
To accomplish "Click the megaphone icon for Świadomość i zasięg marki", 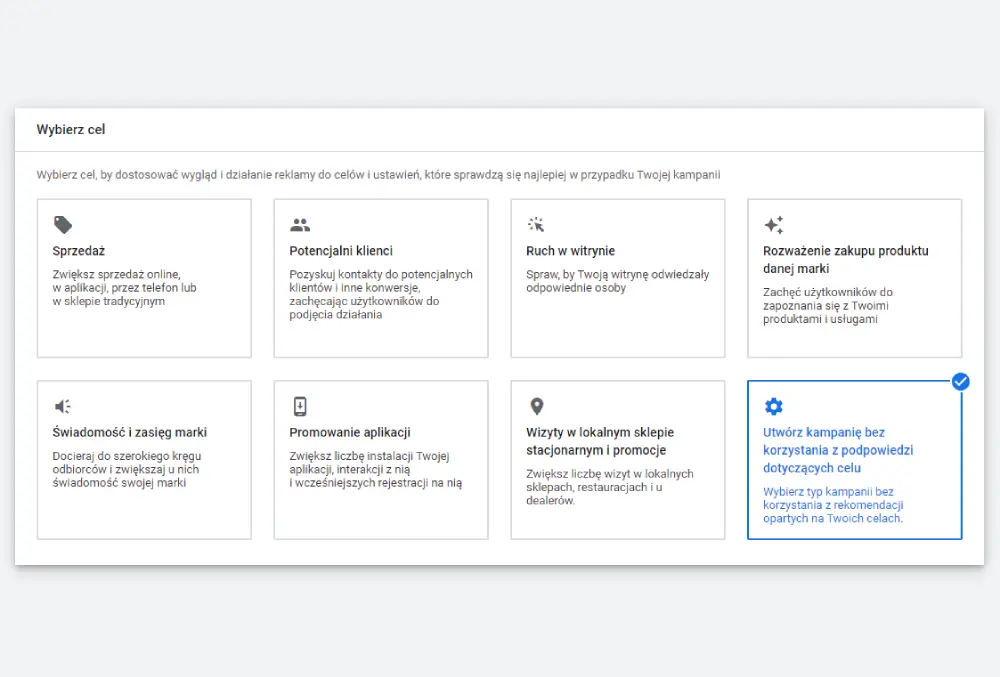I will pyautogui.click(x=63, y=407).
